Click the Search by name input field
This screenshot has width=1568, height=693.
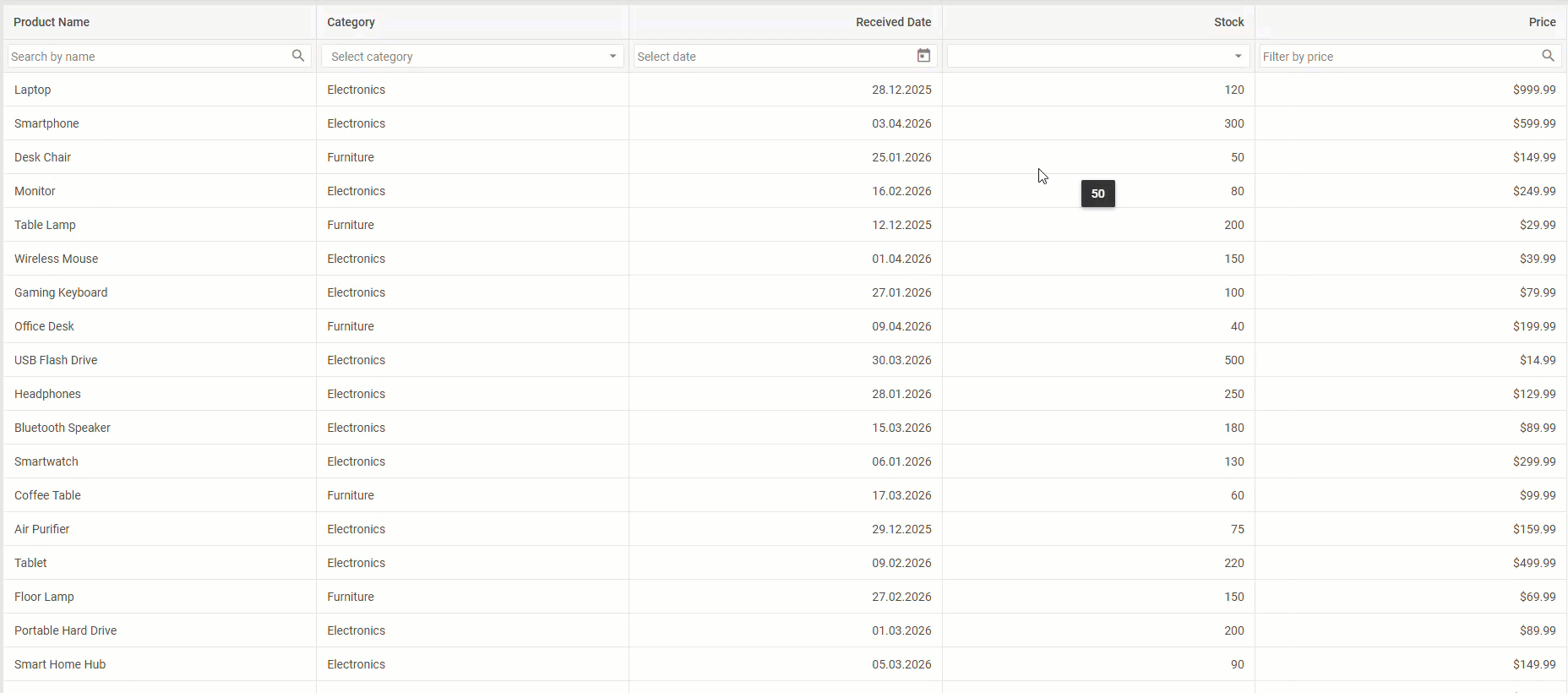148,57
